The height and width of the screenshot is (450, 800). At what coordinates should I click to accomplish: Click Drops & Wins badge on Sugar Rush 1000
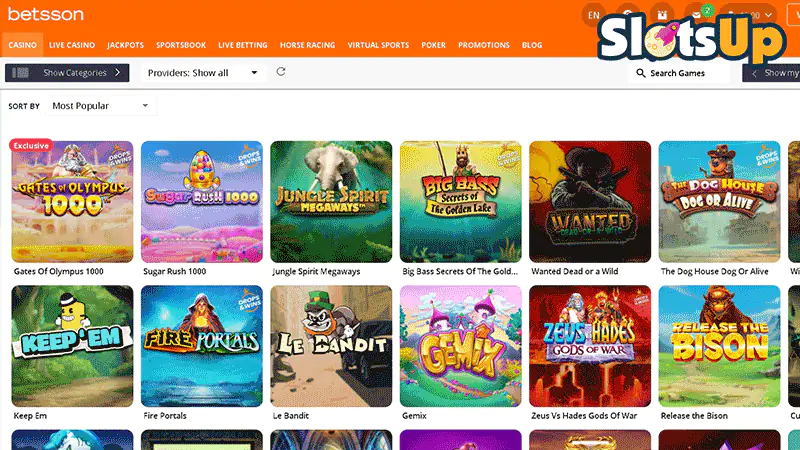[x=249, y=157]
